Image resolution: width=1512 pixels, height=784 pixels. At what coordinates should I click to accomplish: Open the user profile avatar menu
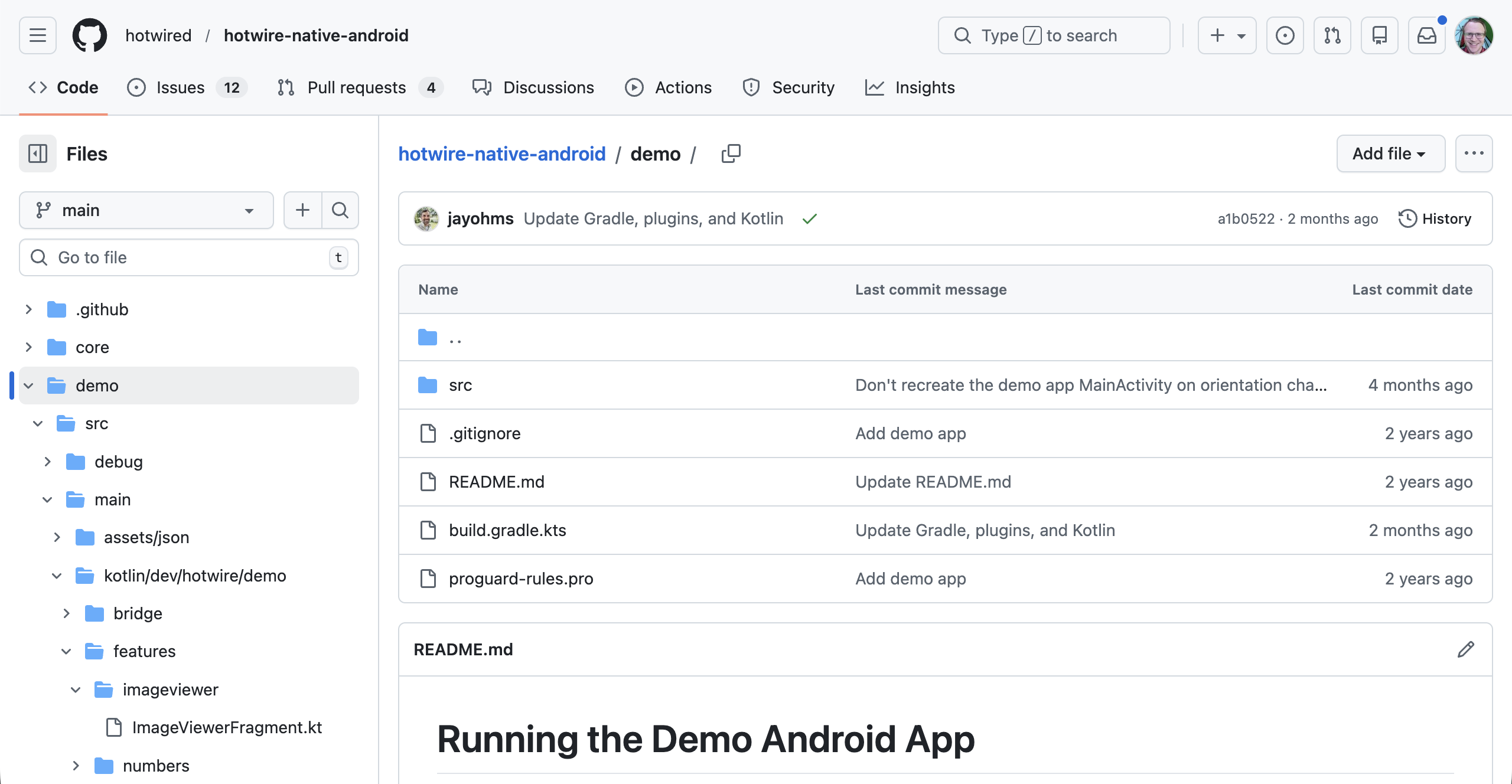coord(1474,35)
